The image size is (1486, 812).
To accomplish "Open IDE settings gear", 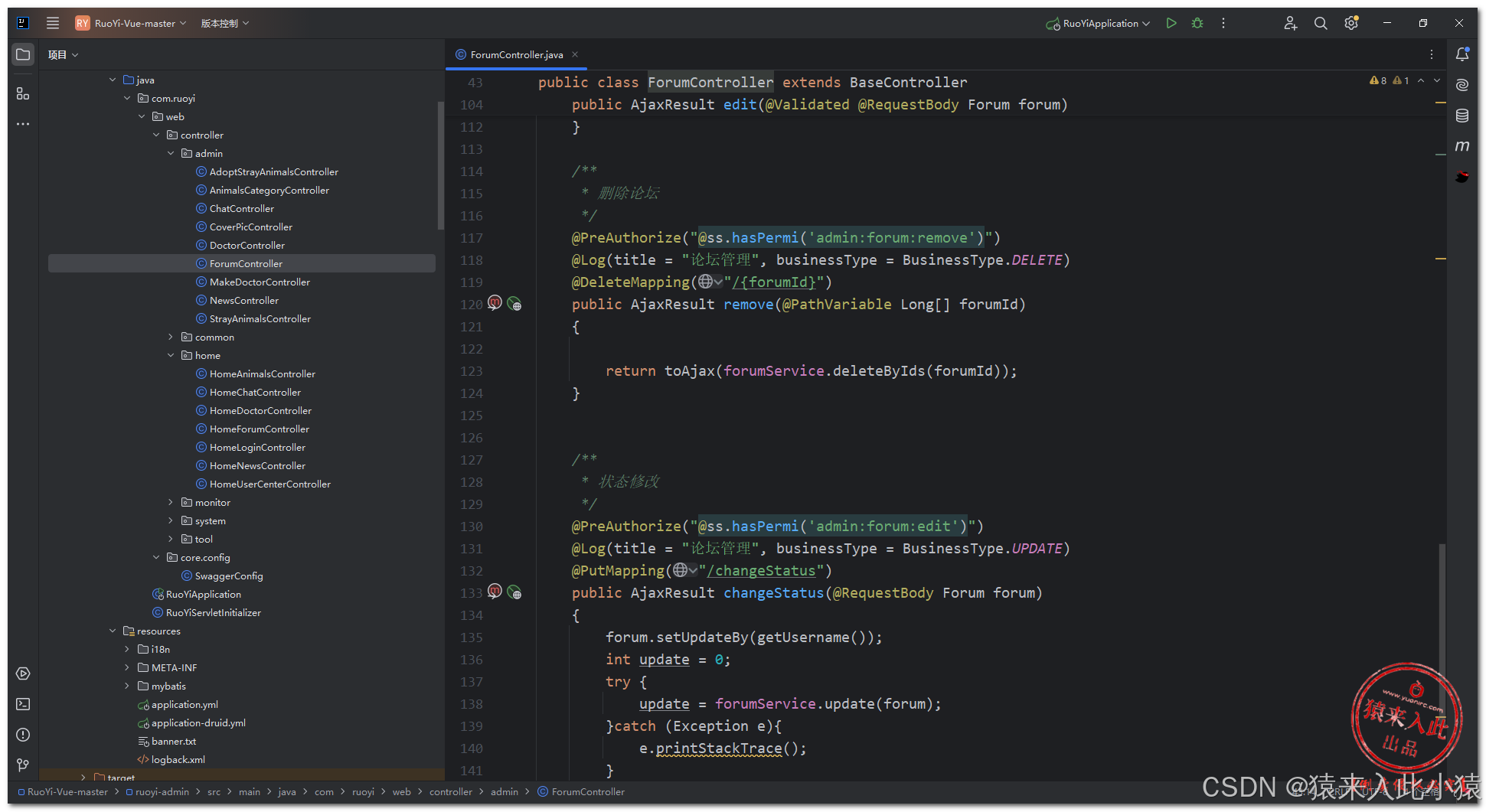I will (1351, 23).
